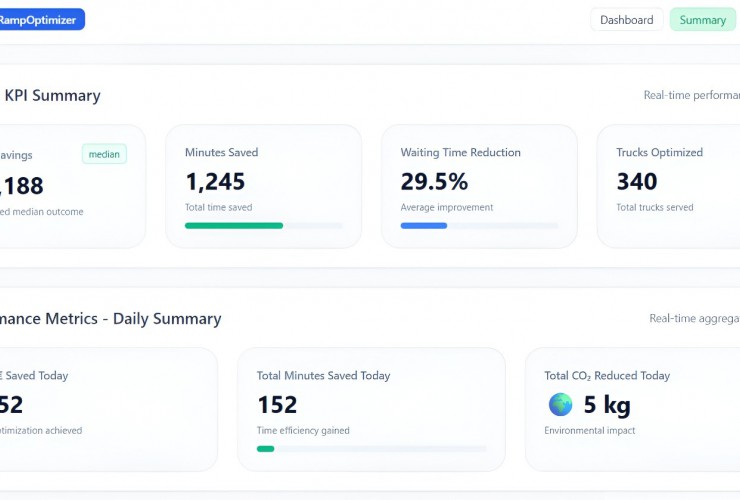Select the Trucks Optimized card
Viewport: 740px width, 500px height.
[668, 186]
